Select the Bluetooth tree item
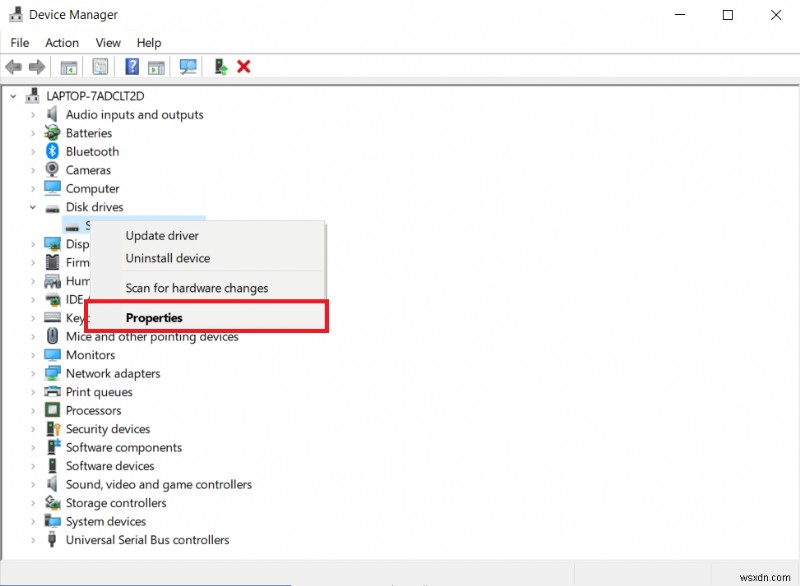This screenshot has height=586, width=800. (92, 151)
